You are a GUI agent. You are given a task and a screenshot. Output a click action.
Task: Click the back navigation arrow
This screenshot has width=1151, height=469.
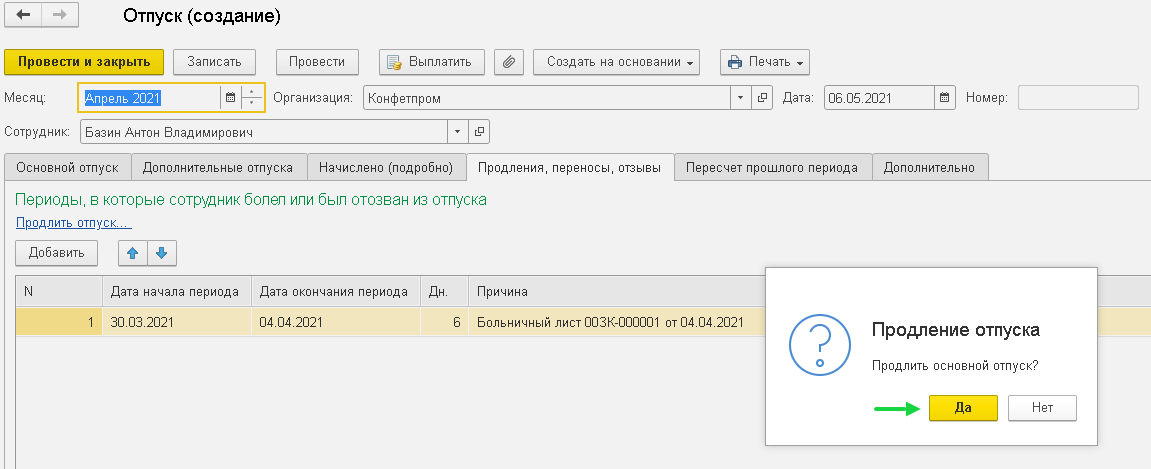tap(23, 16)
